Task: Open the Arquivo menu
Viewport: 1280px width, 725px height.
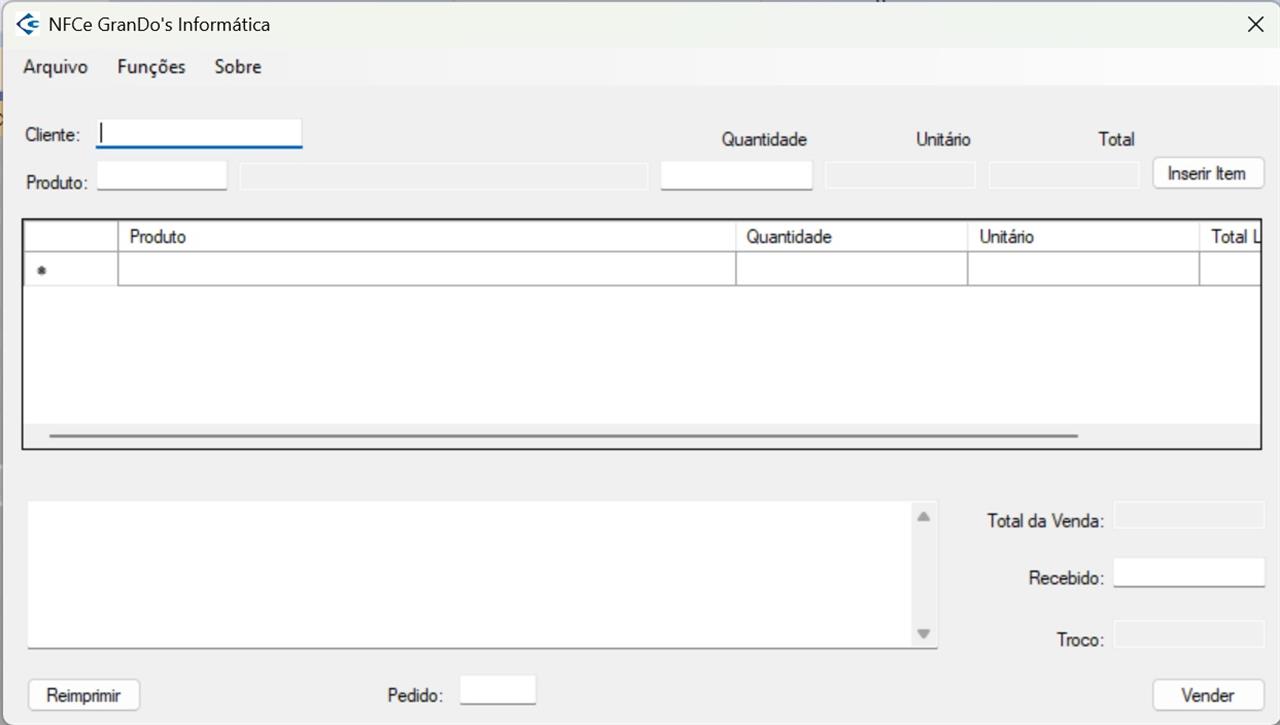Action: [56, 67]
